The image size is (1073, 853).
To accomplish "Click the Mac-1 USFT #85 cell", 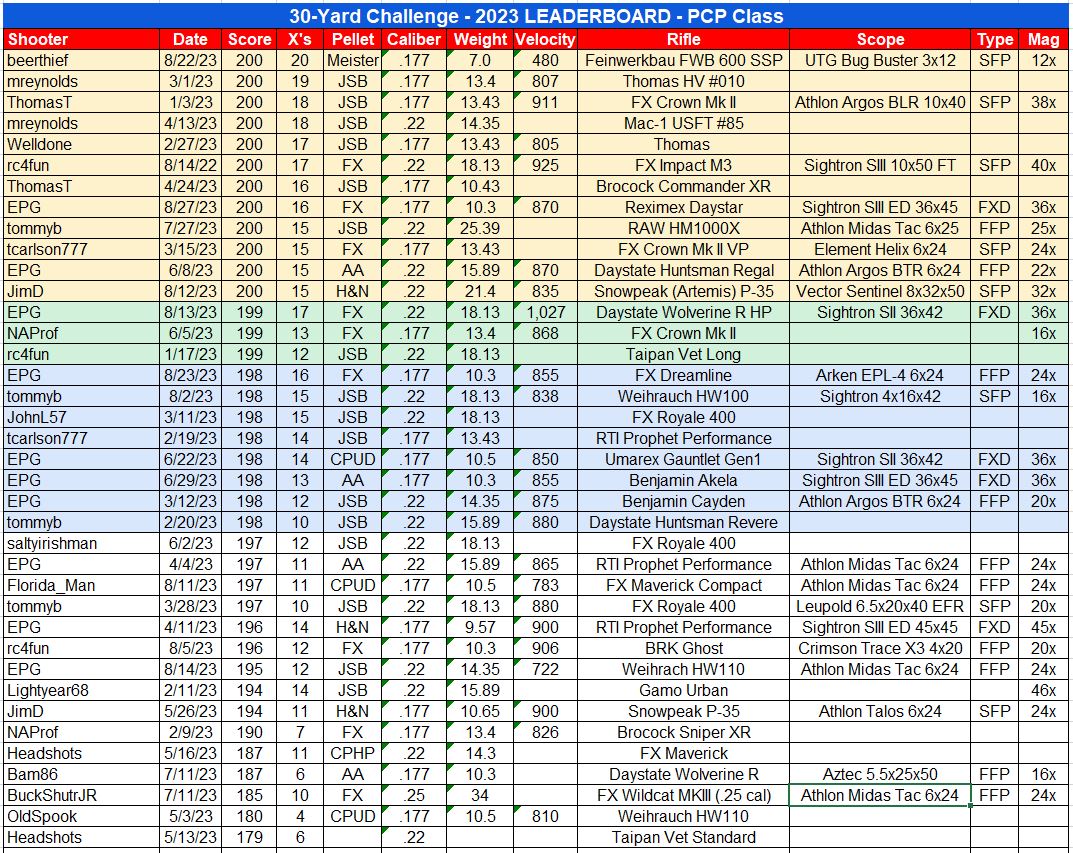I will 683,123.
